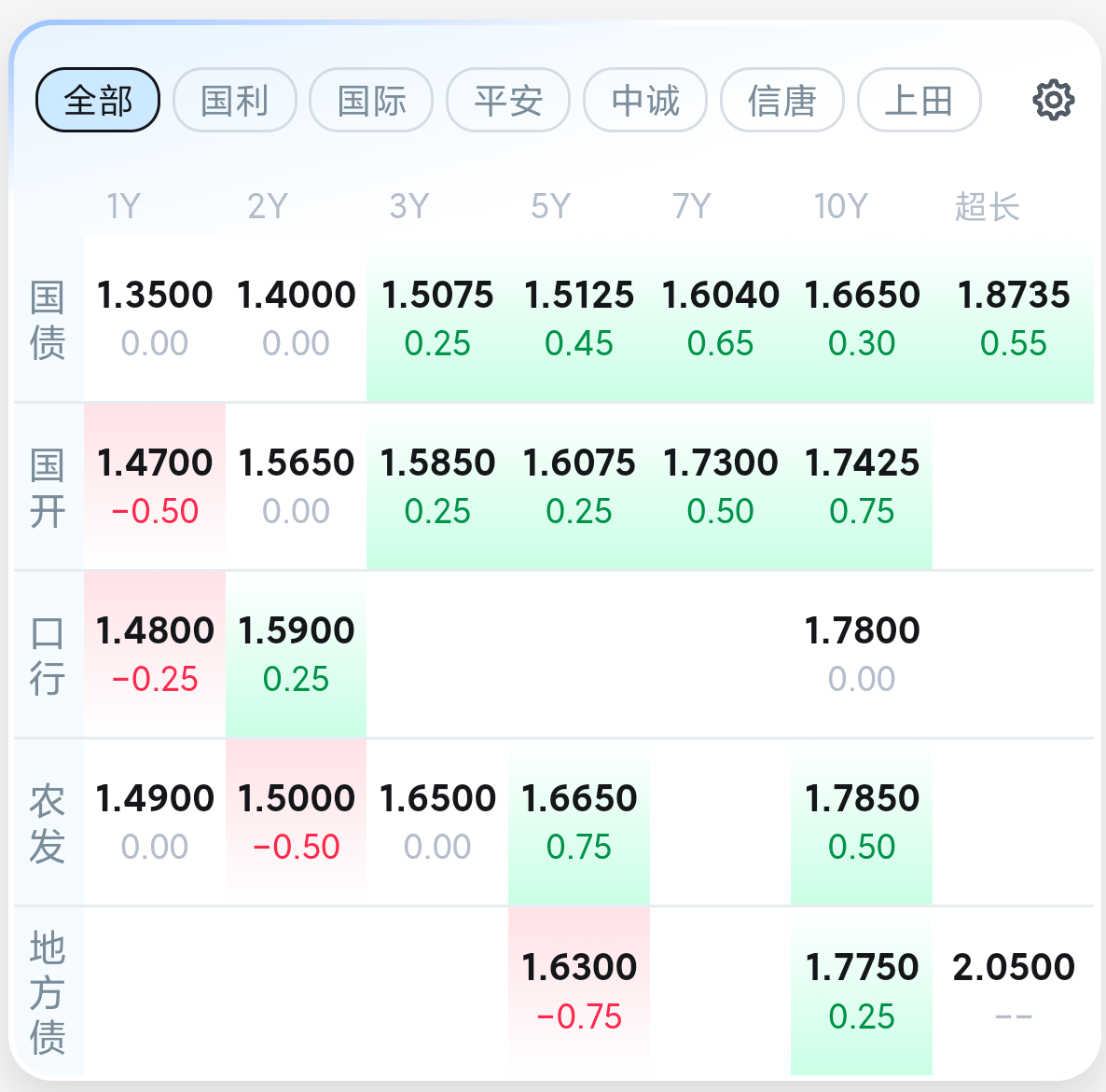Image resolution: width=1106 pixels, height=1092 pixels.
Task: Choose the 平安 broker tab
Action: point(508,100)
